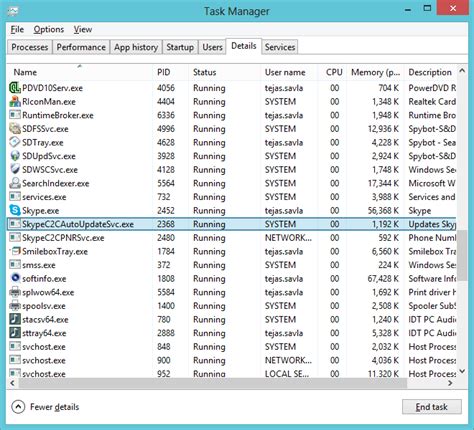Click NETWORK... user of SkypeC2CPNRSvc.exe
The height and width of the screenshot is (430, 474).
pyautogui.click(x=288, y=238)
